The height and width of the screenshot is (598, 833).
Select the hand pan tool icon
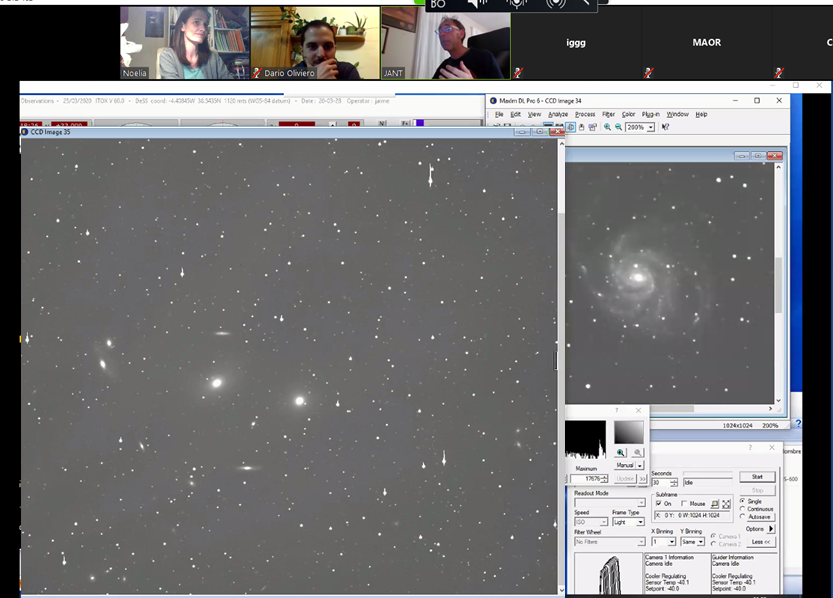(582, 127)
